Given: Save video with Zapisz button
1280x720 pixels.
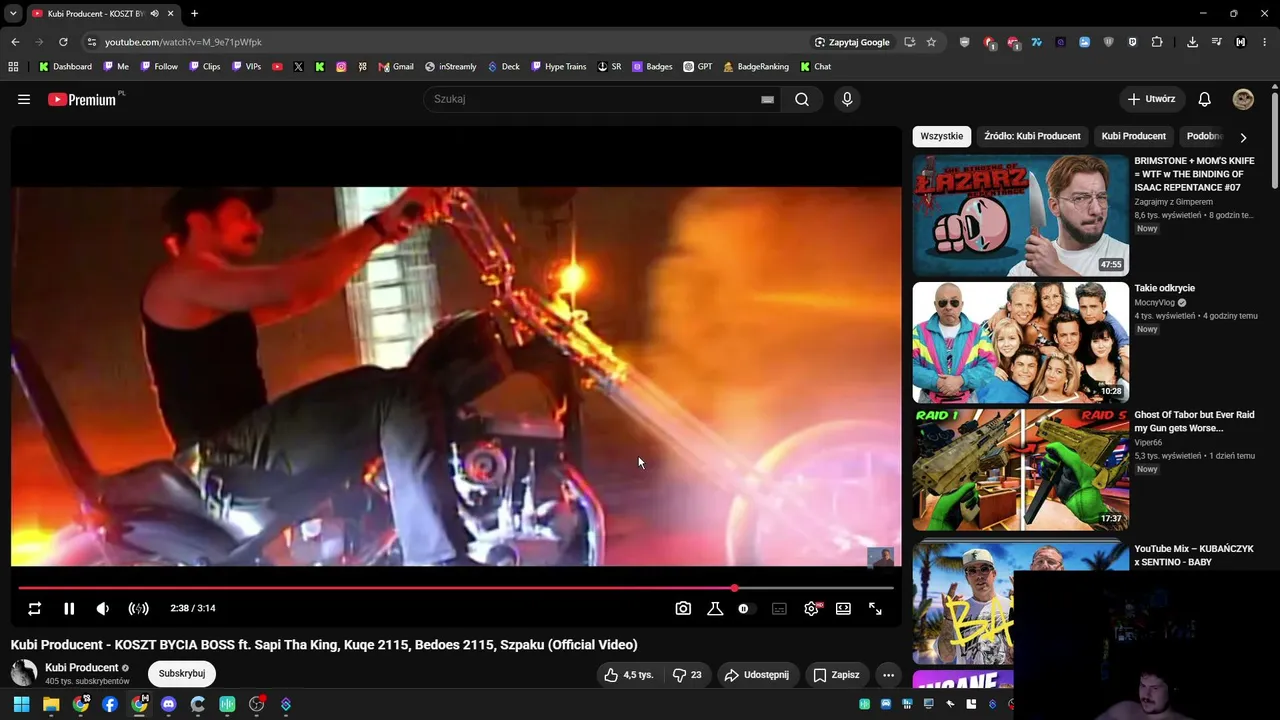Looking at the screenshot, I should pos(836,675).
